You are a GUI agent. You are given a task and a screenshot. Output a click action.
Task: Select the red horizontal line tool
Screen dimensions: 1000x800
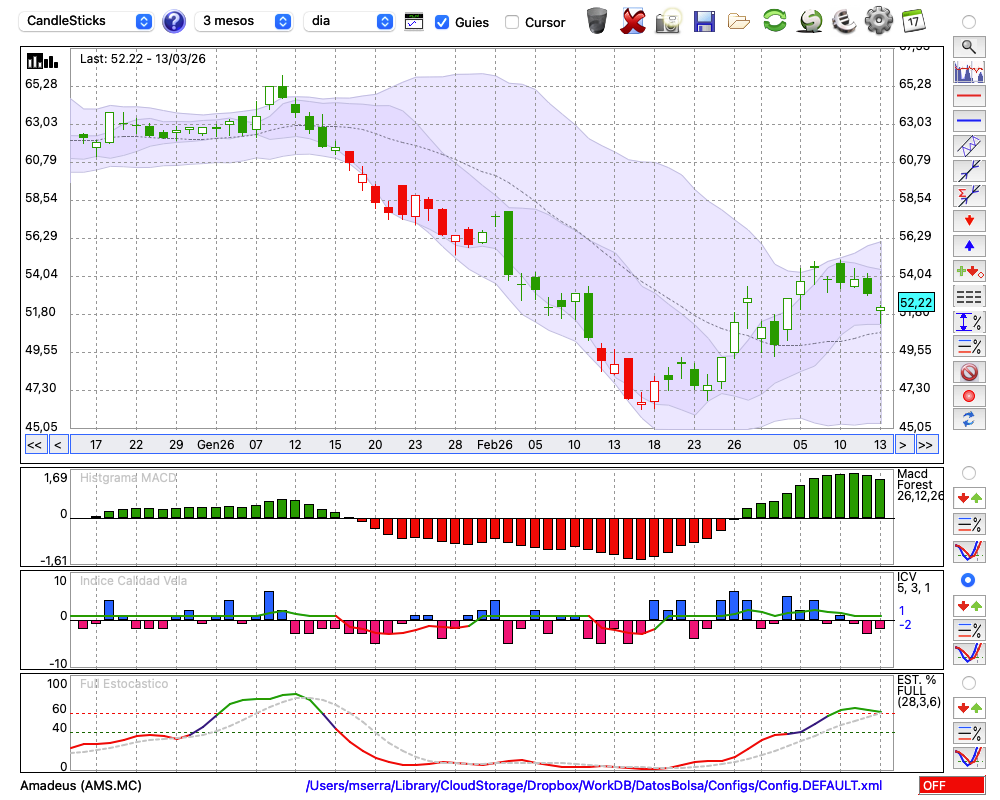point(968,97)
